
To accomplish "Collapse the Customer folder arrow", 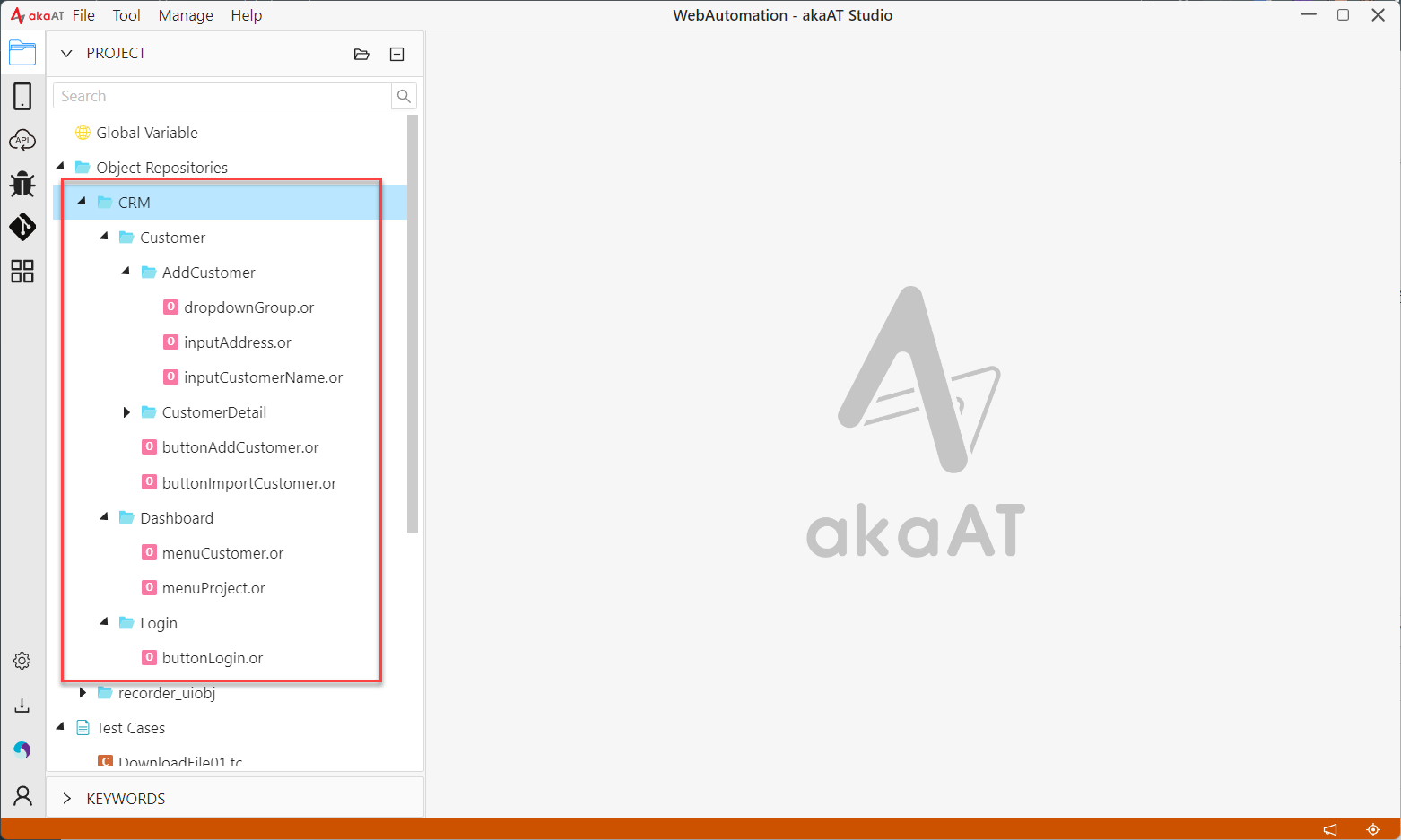I will pyautogui.click(x=104, y=236).
